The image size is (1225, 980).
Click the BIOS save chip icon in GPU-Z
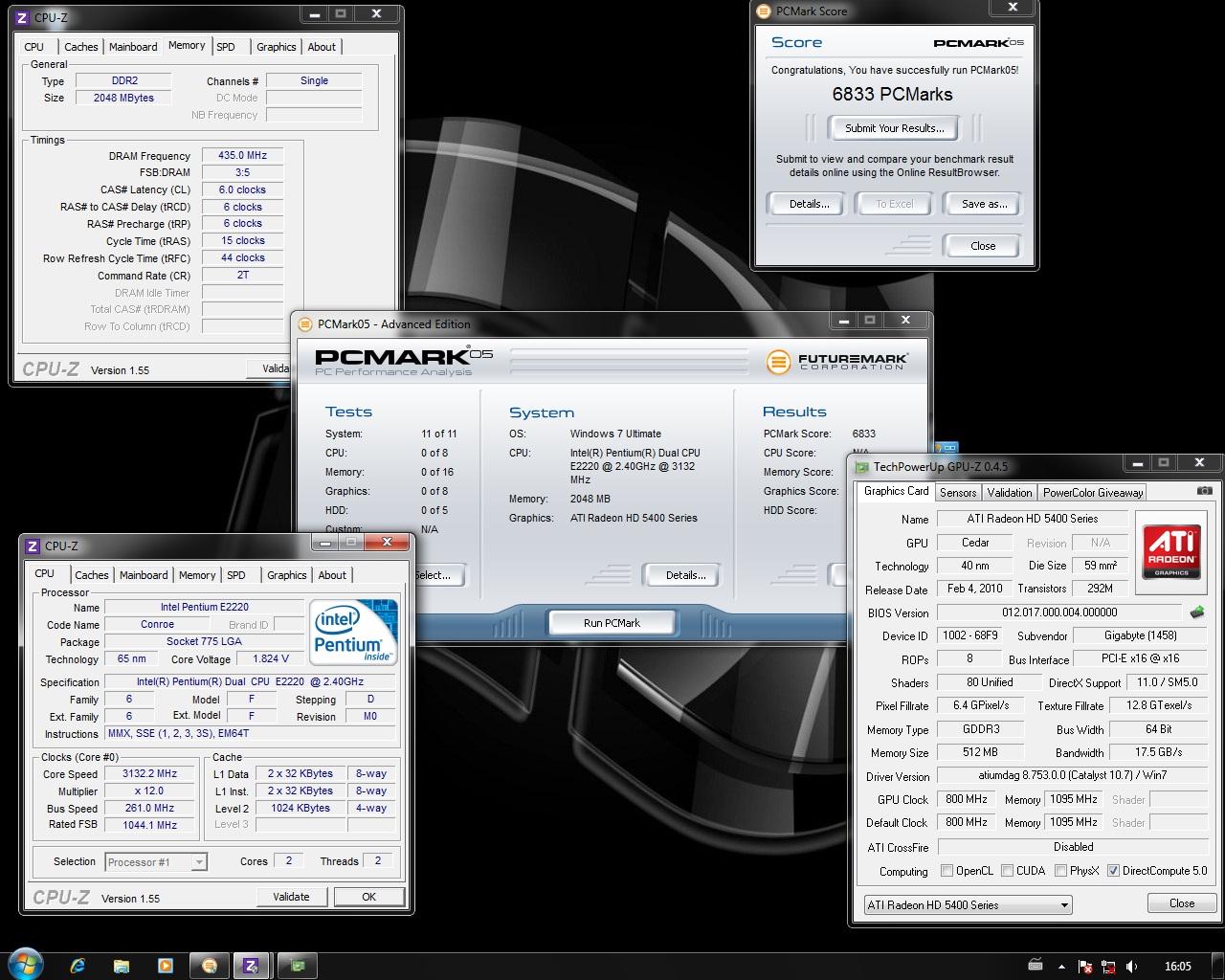click(1196, 612)
